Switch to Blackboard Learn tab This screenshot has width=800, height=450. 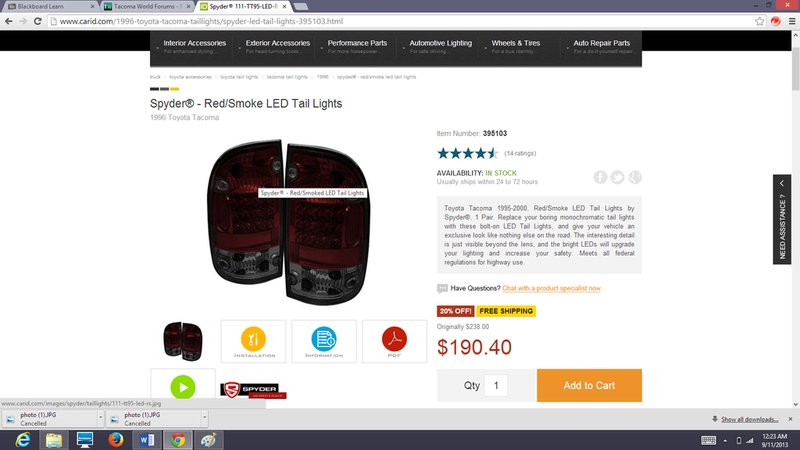click(x=50, y=7)
